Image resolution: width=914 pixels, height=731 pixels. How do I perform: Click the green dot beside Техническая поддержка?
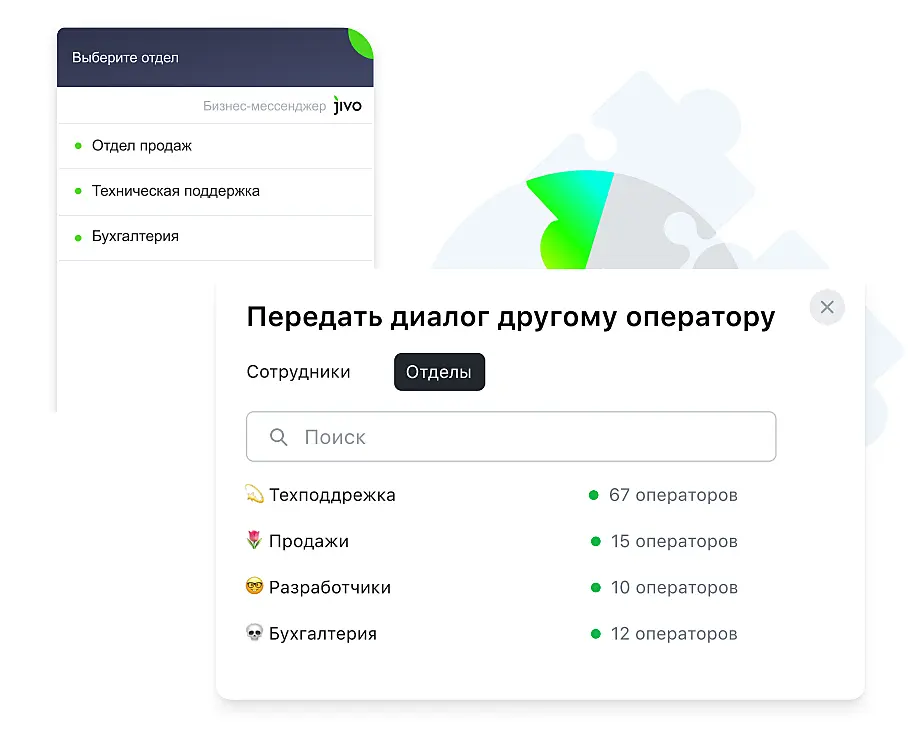(x=78, y=191)
